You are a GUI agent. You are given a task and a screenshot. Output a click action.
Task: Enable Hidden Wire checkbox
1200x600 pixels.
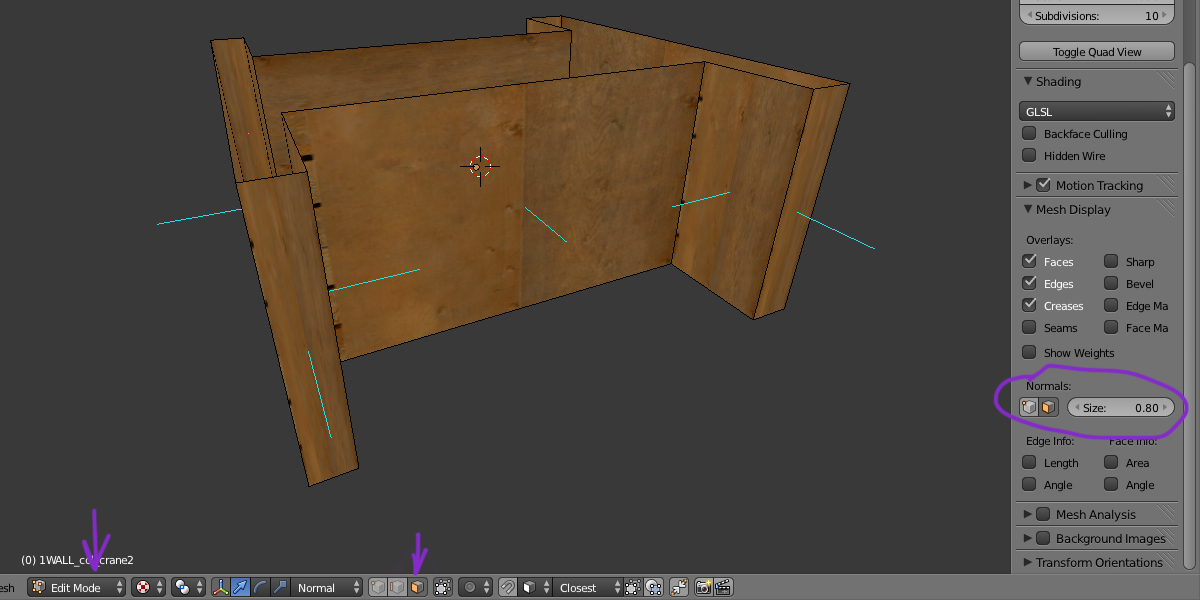[1029, 156]
